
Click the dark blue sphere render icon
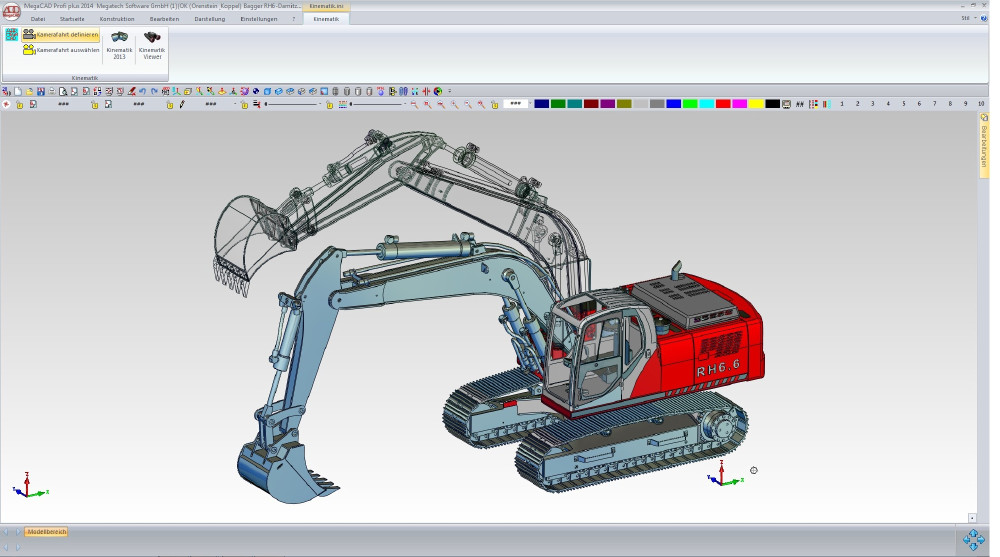[256, 91]
